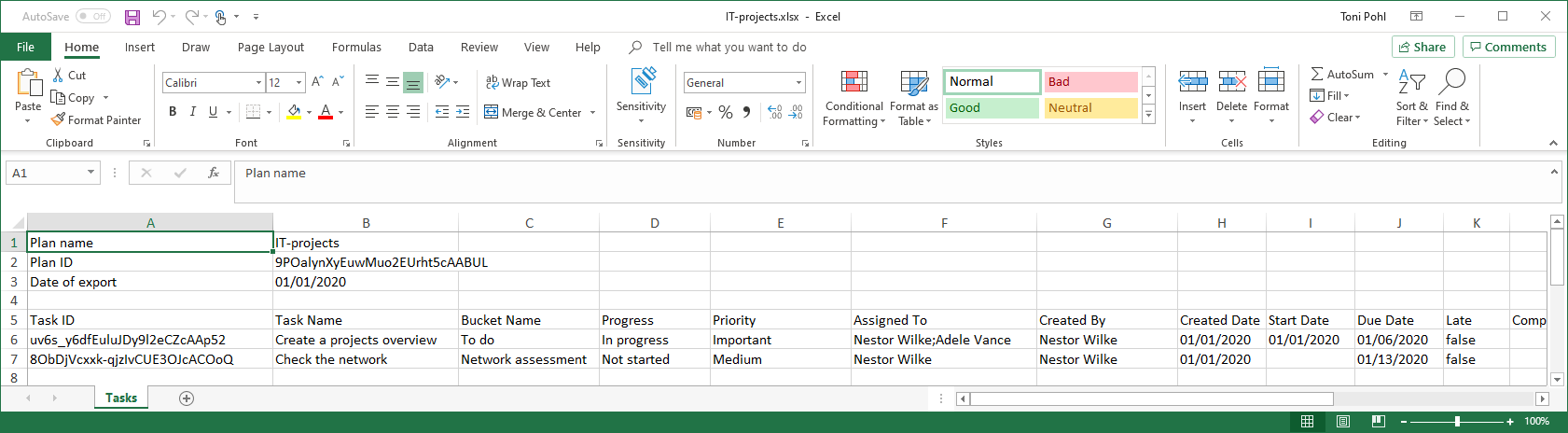Apply the Bad cell style

[x=1090, y=82]
